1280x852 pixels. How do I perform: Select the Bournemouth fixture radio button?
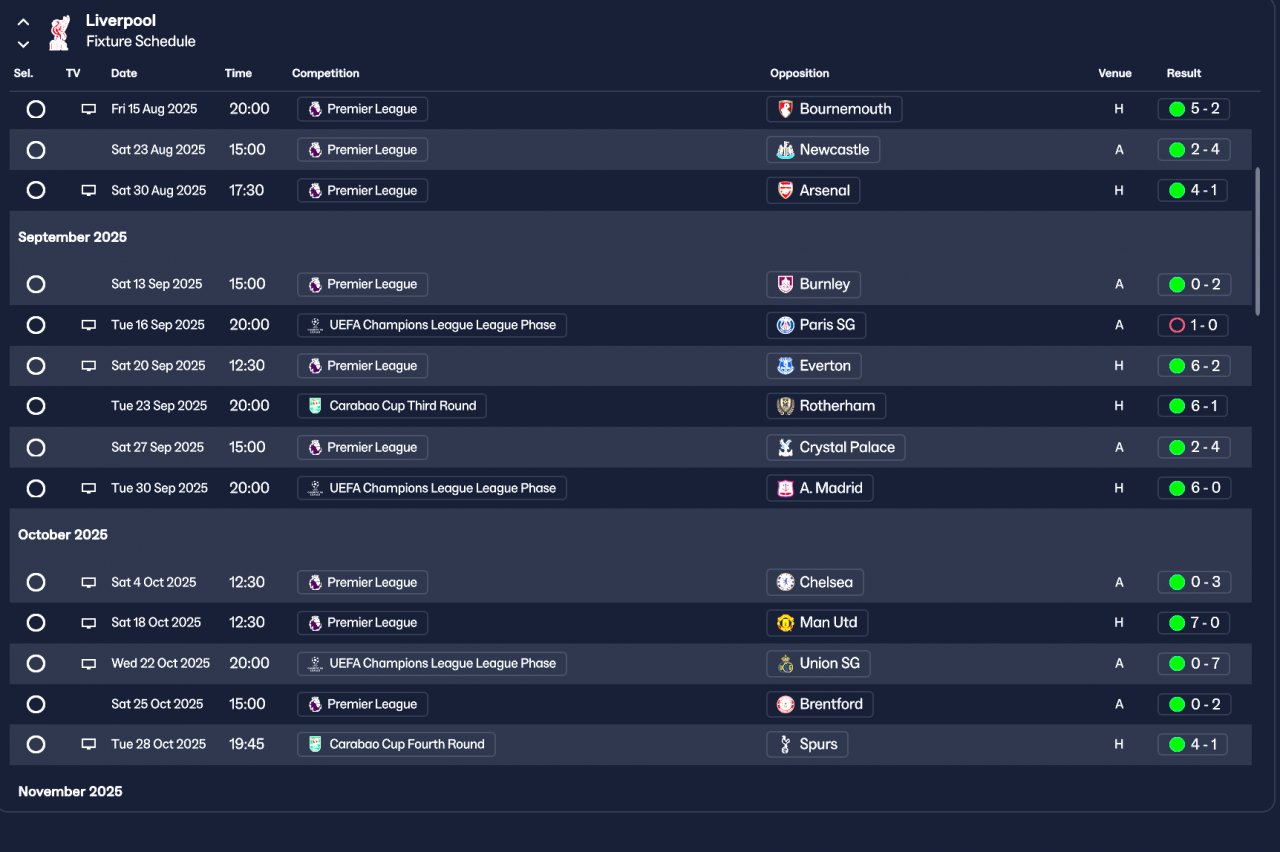(x=36, y=109)
